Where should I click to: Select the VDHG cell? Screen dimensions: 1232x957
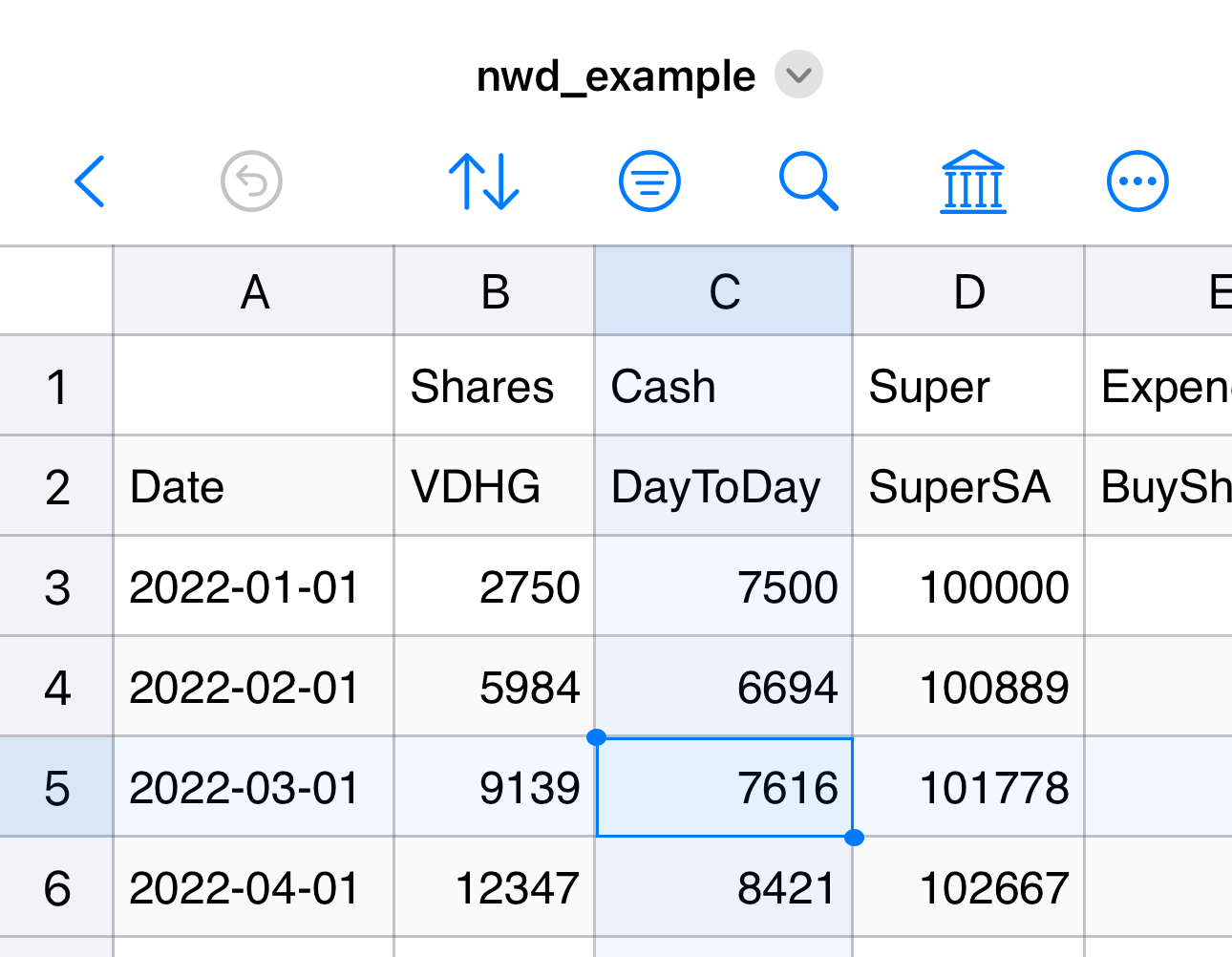495,486
